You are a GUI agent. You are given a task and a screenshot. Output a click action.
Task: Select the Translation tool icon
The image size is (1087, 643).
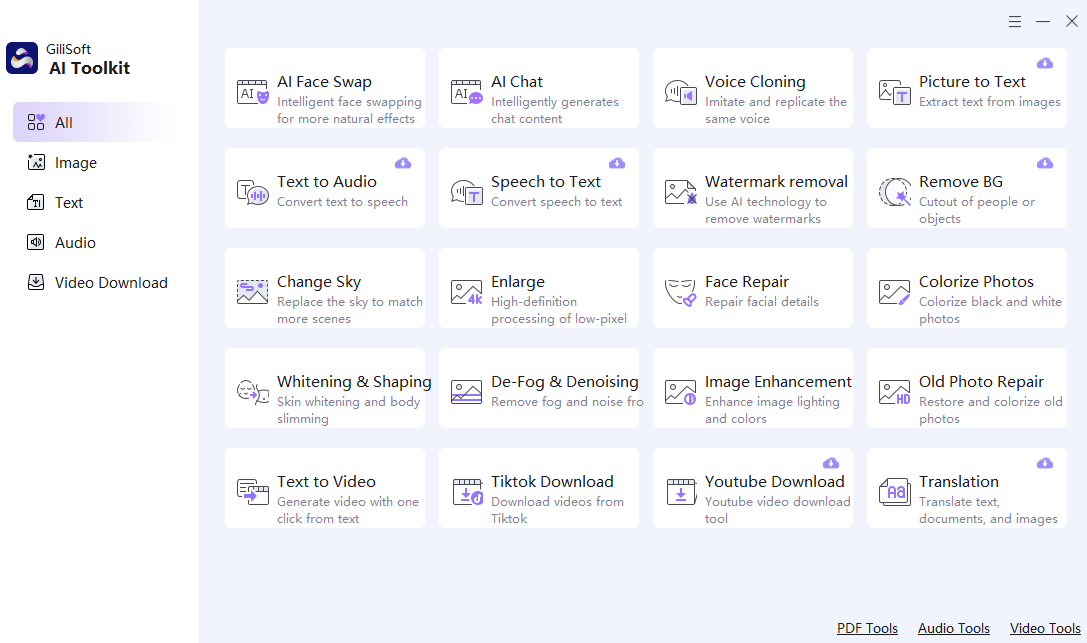pyautogui.click(x=895, y=491)
